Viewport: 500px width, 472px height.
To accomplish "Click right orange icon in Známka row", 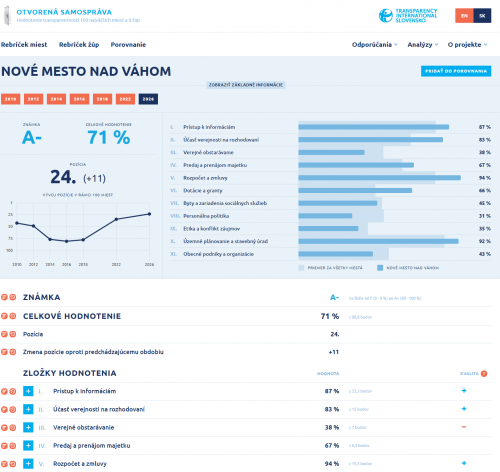I will pos(13,297).
